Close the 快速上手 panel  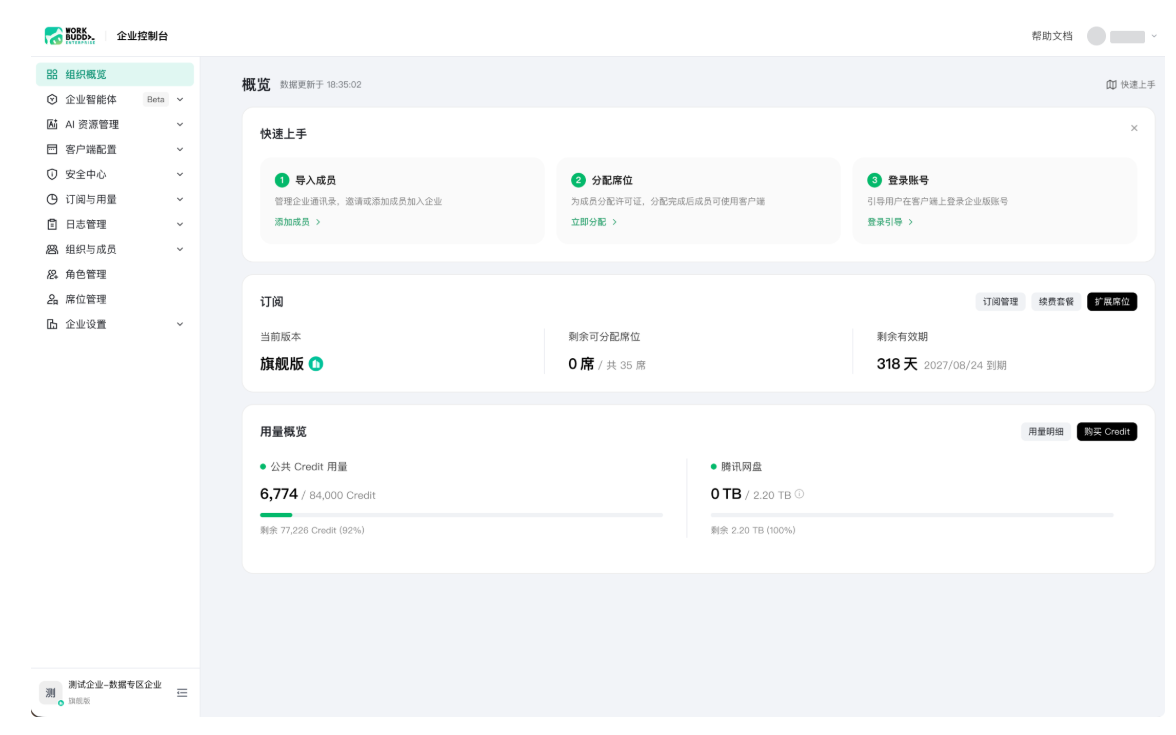pos(1134,128)
